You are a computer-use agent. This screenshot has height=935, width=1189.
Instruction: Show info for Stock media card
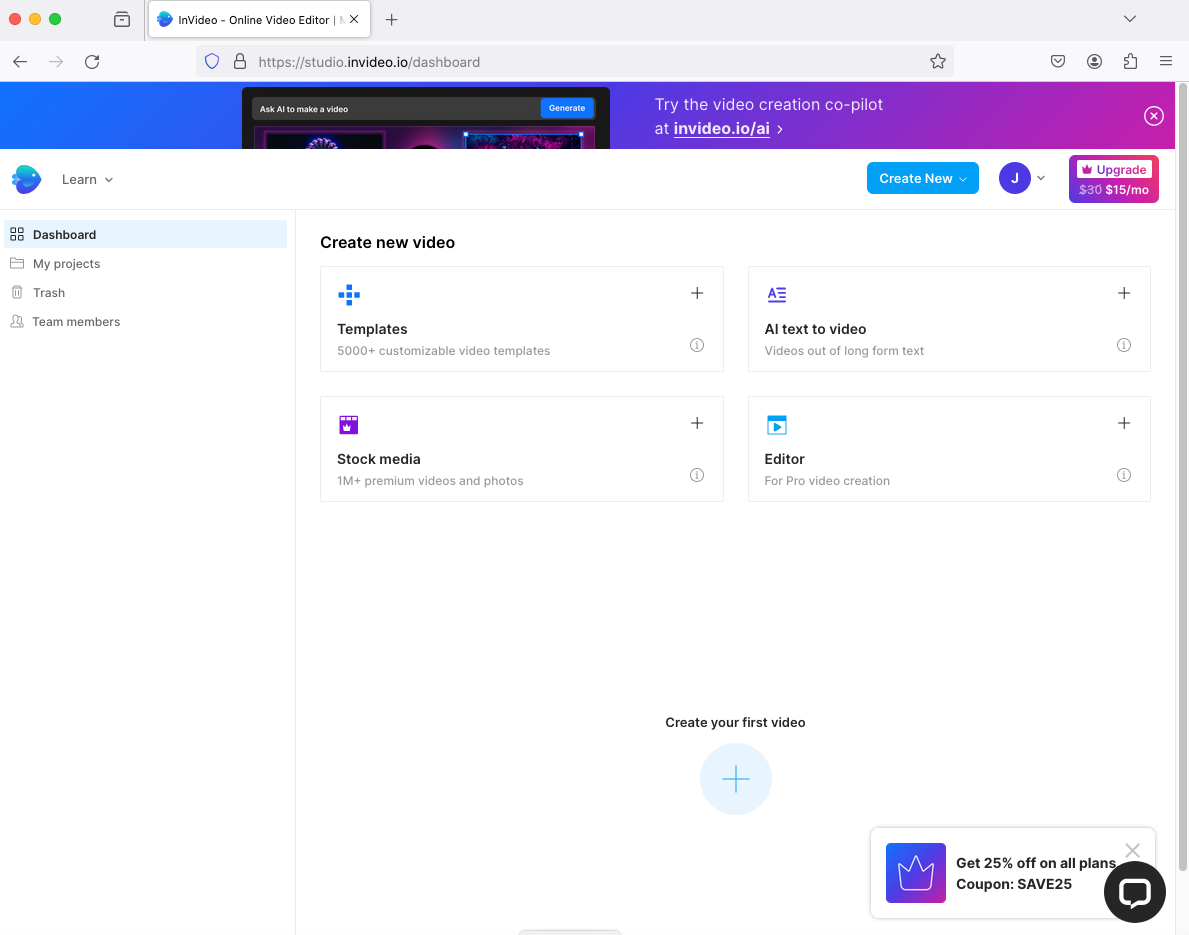pos(697,475)
